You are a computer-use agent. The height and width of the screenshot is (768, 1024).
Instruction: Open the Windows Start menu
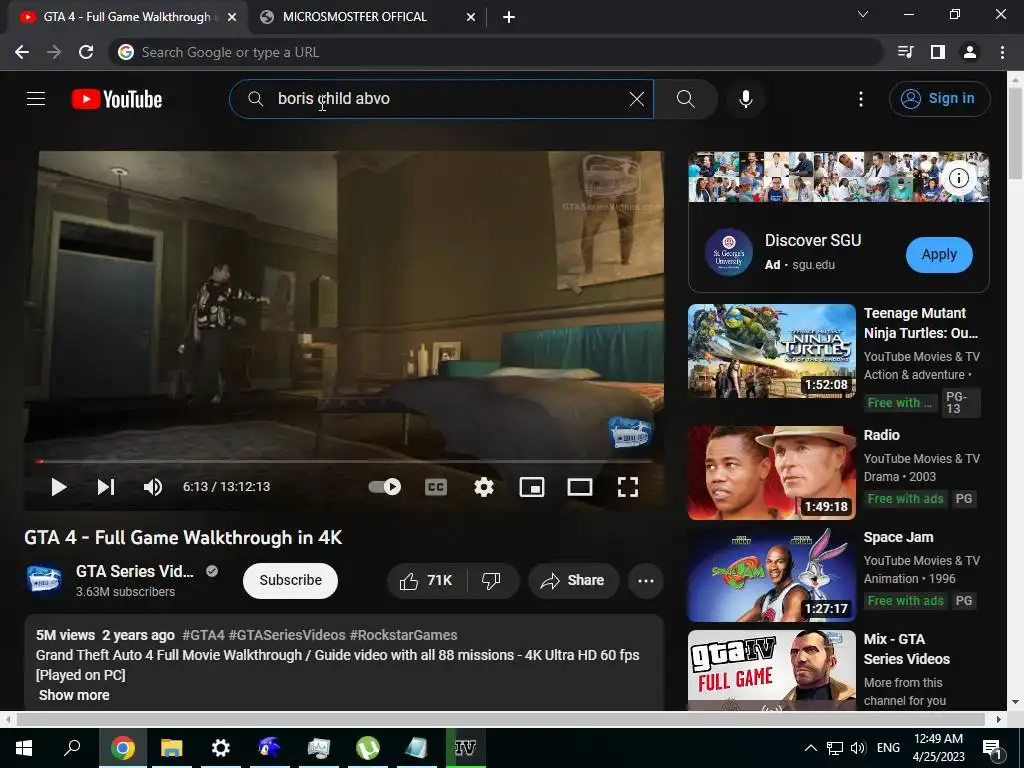(24, 747)
